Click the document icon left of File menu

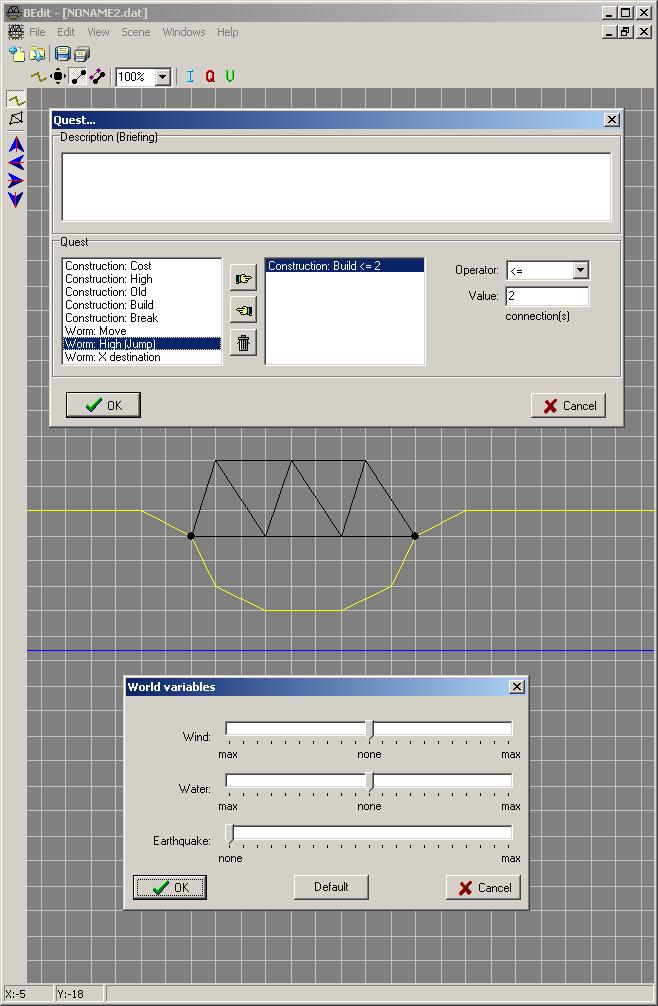15,32
